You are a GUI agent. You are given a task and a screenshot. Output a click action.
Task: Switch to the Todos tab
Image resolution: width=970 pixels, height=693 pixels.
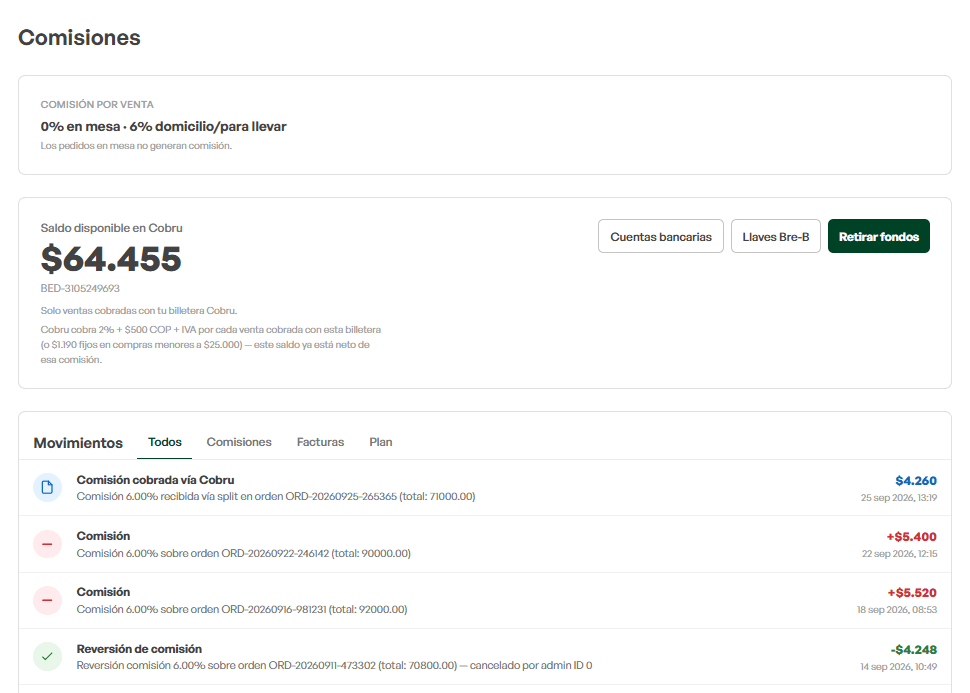click(165, 442)
